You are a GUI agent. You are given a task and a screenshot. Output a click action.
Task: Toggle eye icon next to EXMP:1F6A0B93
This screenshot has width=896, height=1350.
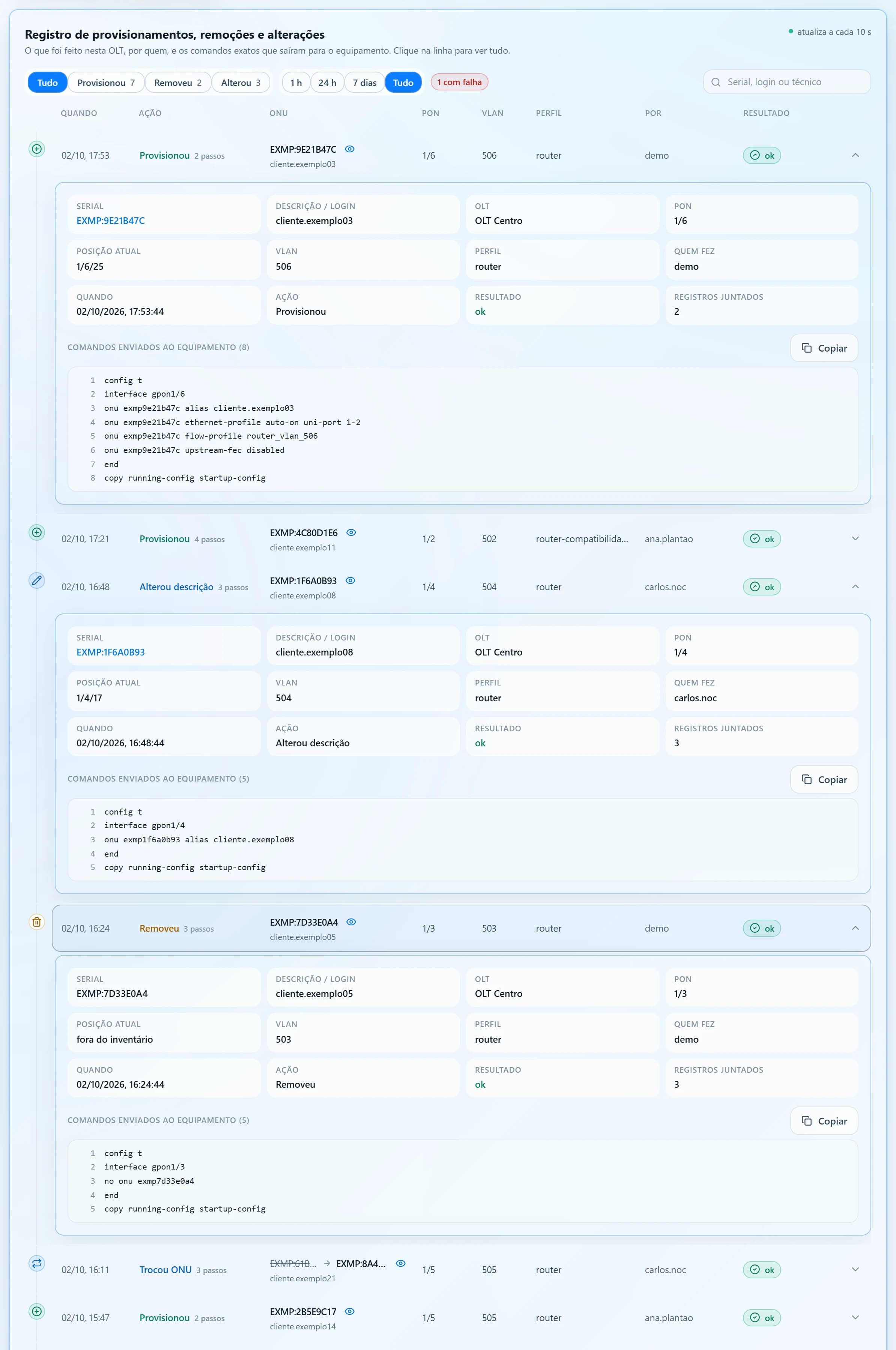pos(351,580)
